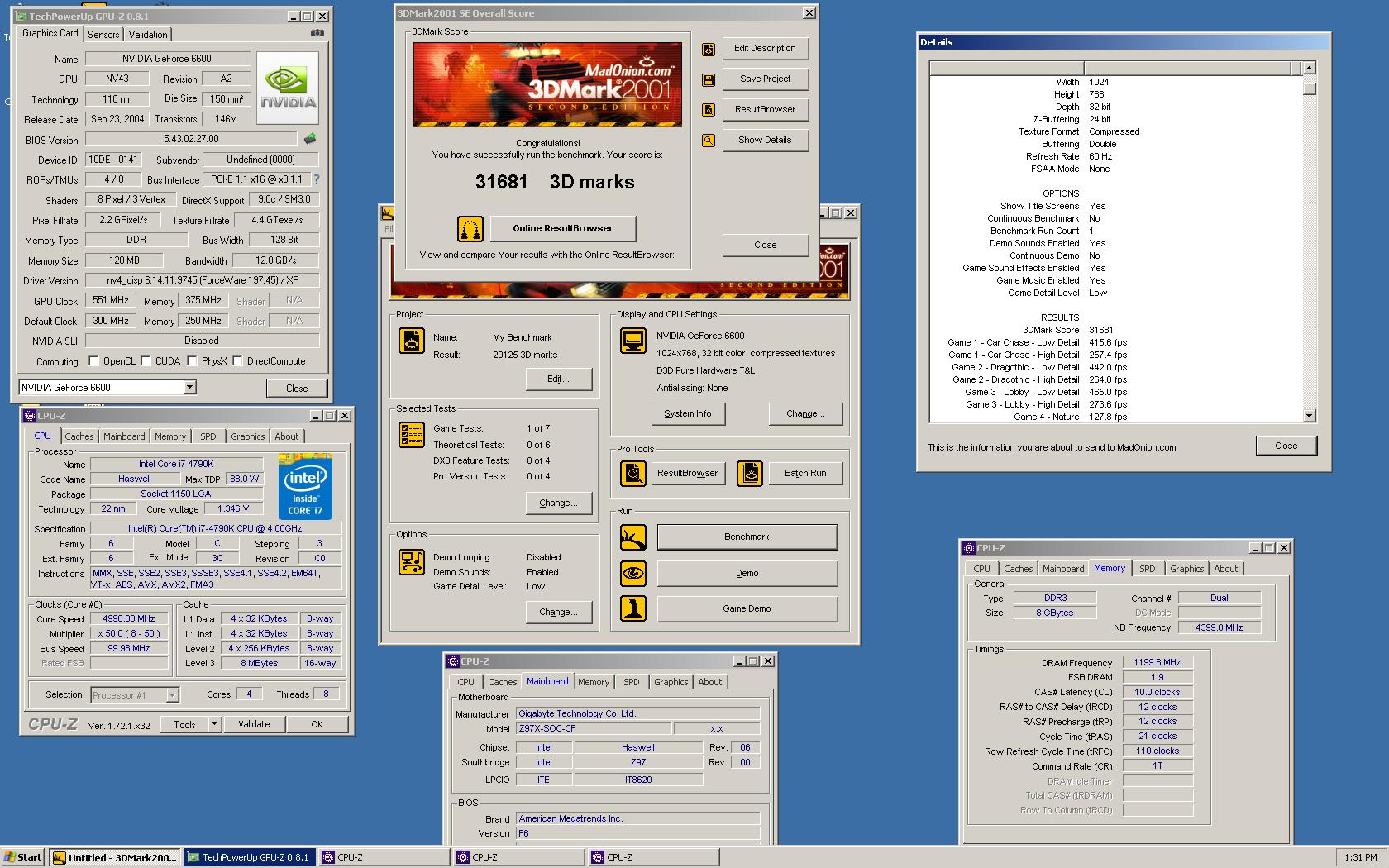Image resolution: width=1389 pixels, height=868 pixels.
Task: Click Change... in Display and CPU Settings
Action: [x=805, y=414]
